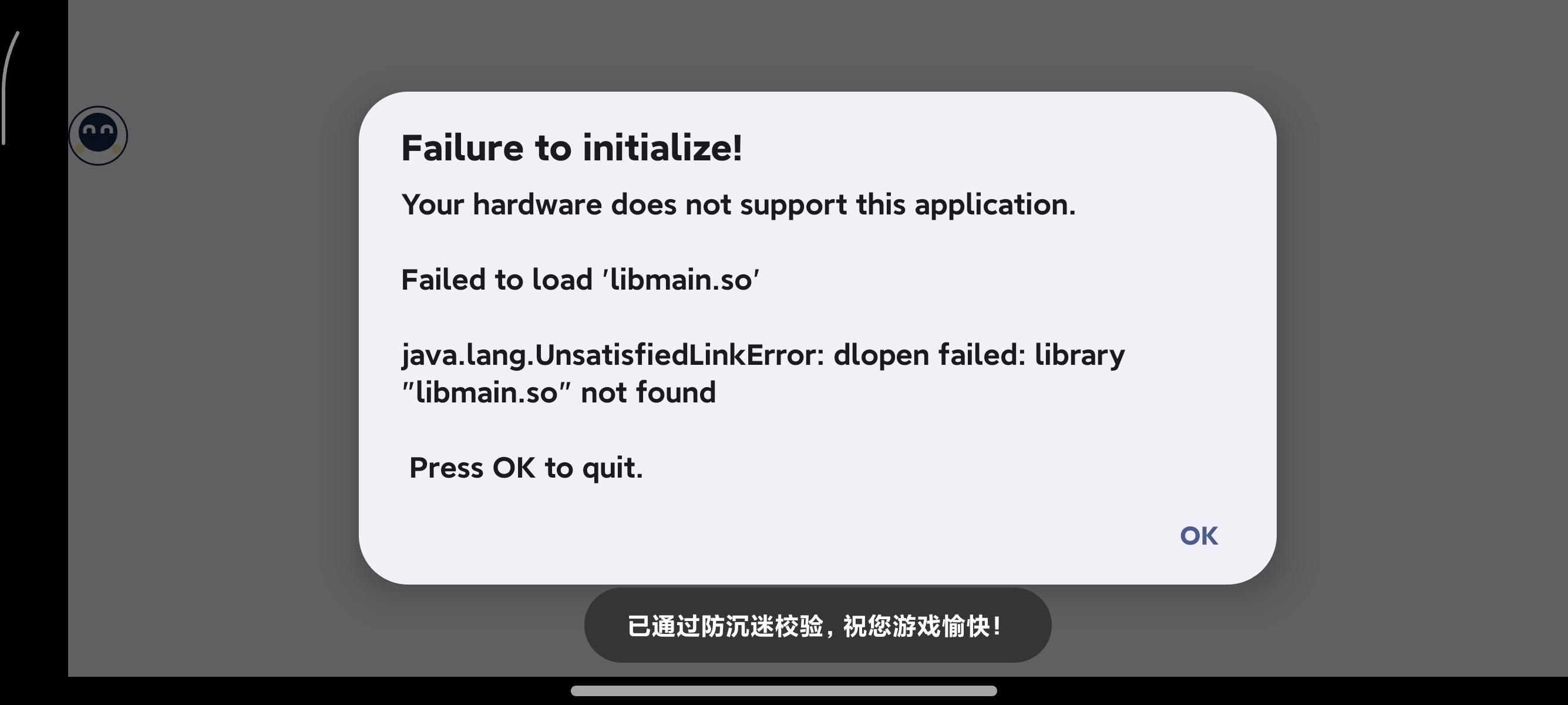Select the java.lang.UnsatisfiedLinkError text line
Viewport: 1568px width, 705px height.
(763, 355)
